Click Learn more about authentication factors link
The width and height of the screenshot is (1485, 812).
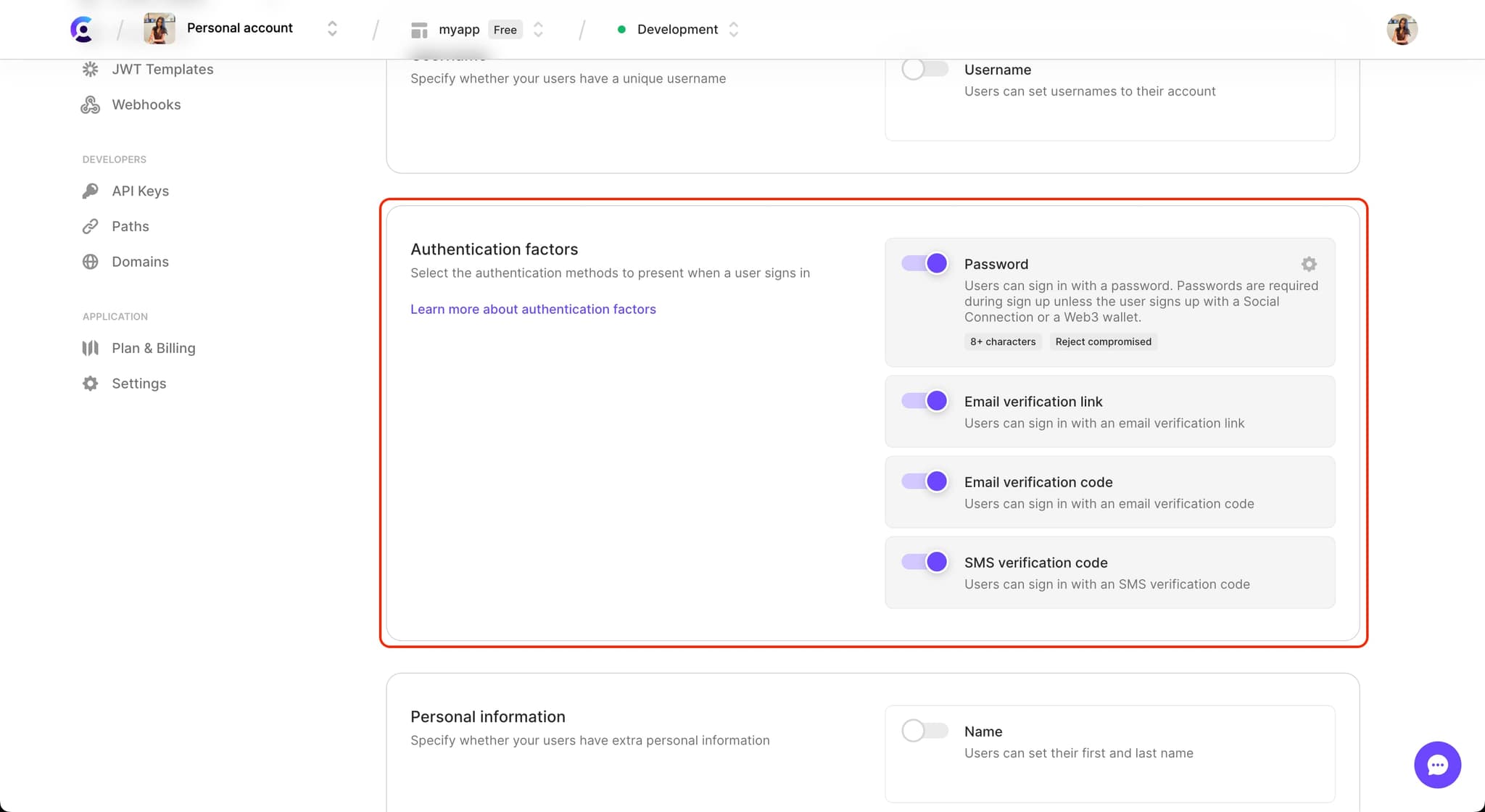[533, 309]
